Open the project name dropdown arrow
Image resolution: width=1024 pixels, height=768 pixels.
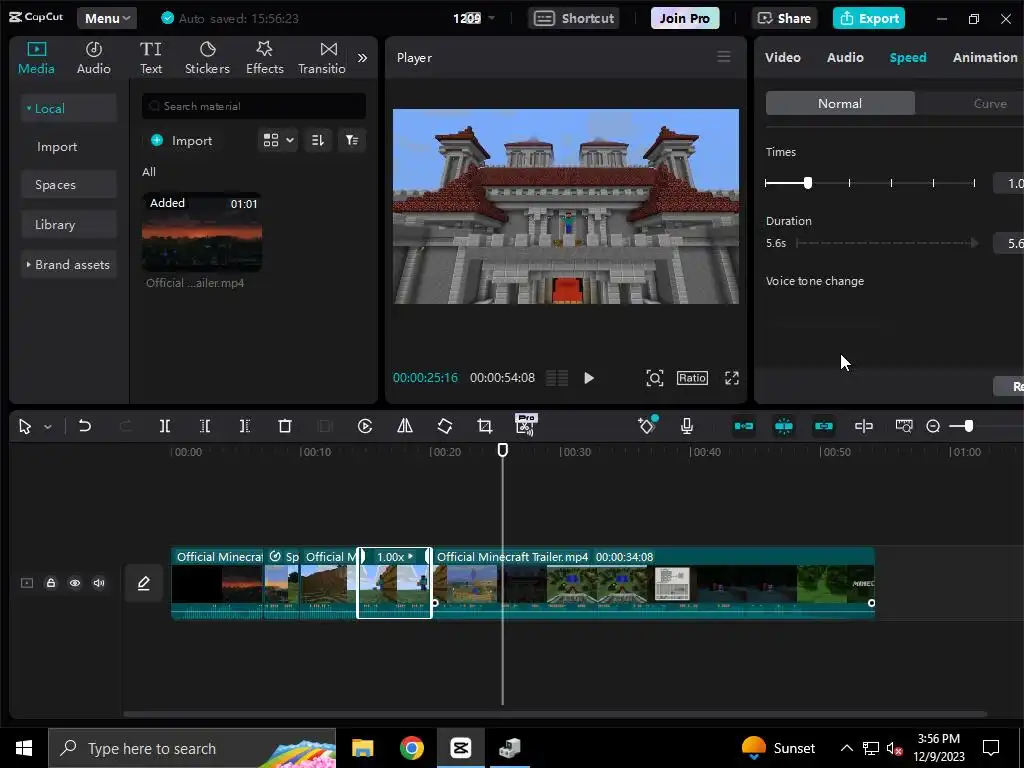tap(492, 18)
